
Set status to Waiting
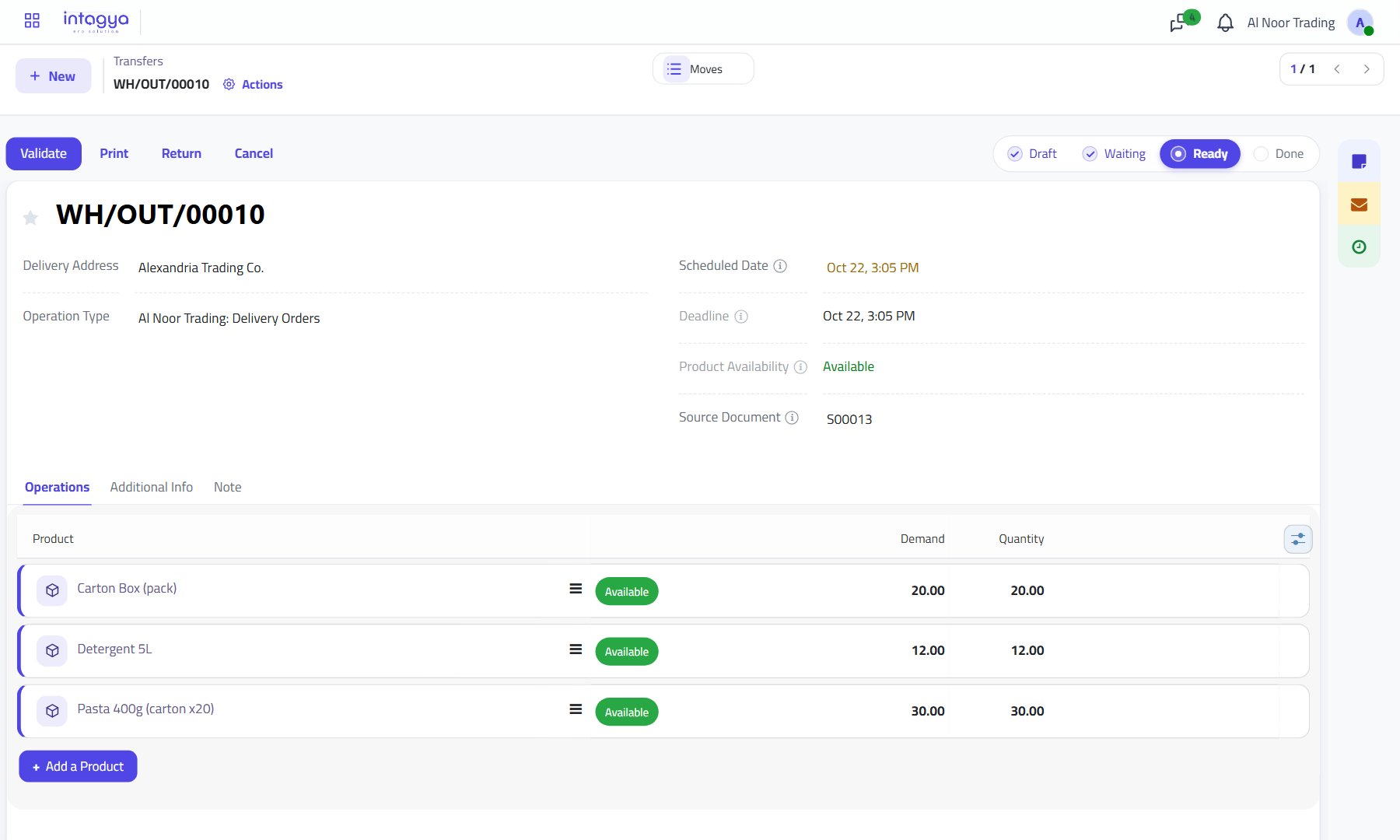pyautogui.click(x=1114, y=154)
